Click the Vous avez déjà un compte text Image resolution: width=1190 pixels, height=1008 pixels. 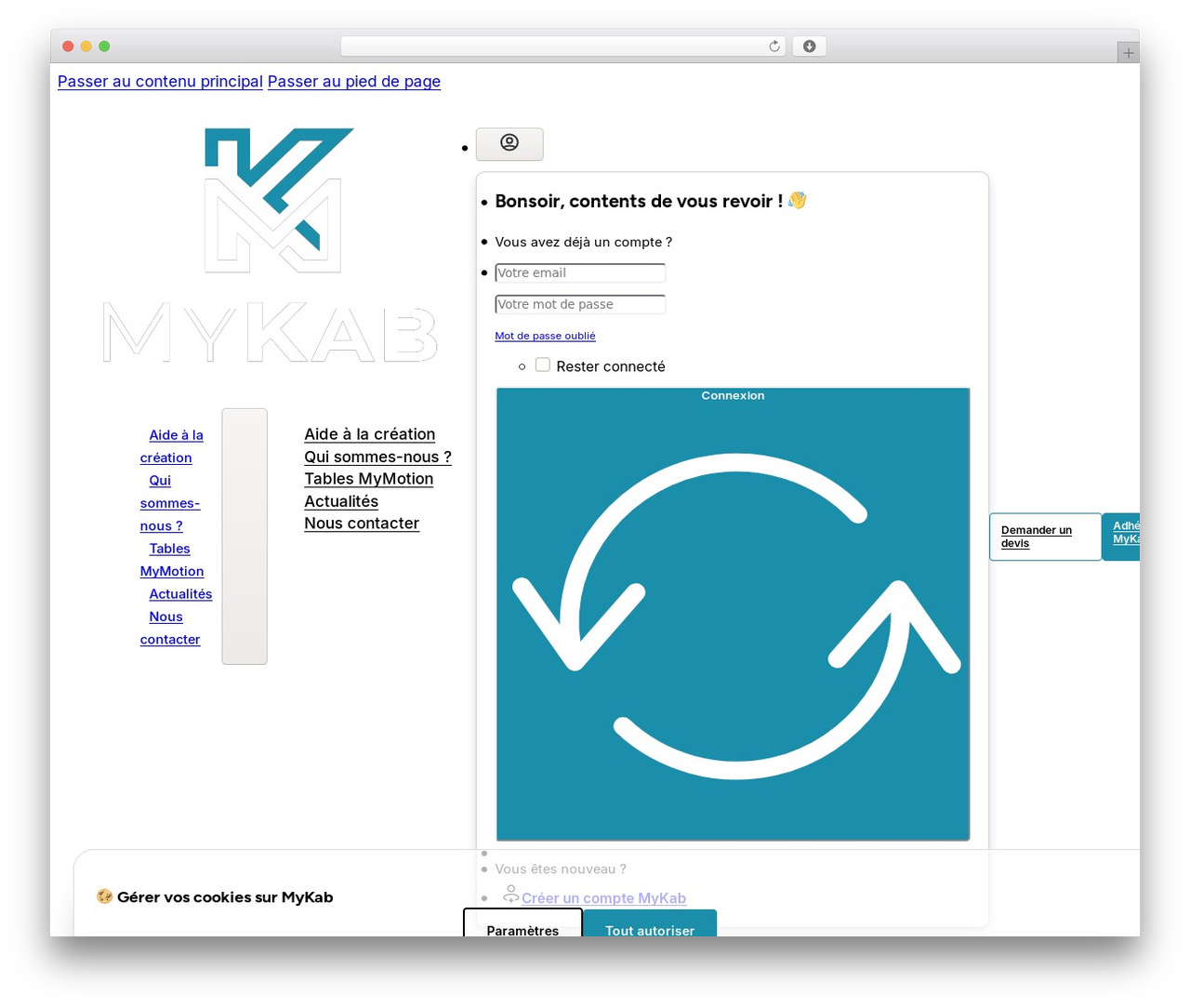pyautogui.click(x=584, y=242)
